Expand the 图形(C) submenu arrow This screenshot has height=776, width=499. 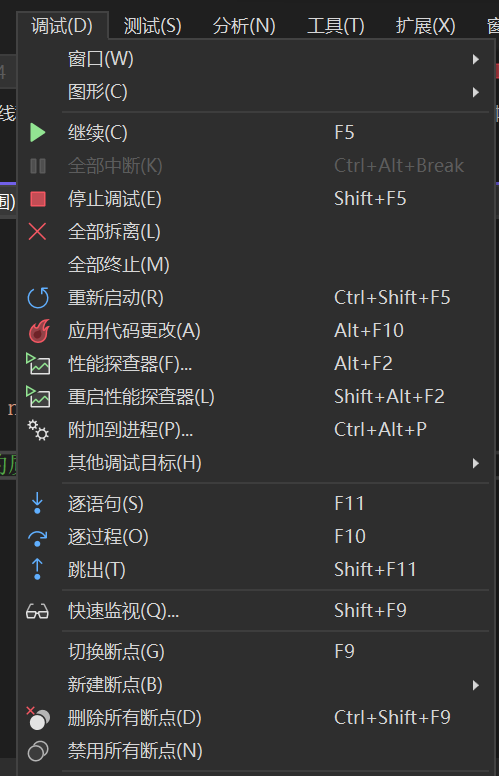[x=475, y=92]
